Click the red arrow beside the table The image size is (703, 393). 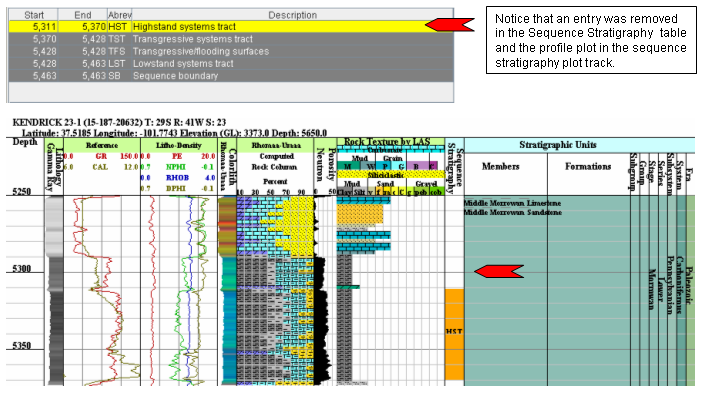click(x=449, y=25)
